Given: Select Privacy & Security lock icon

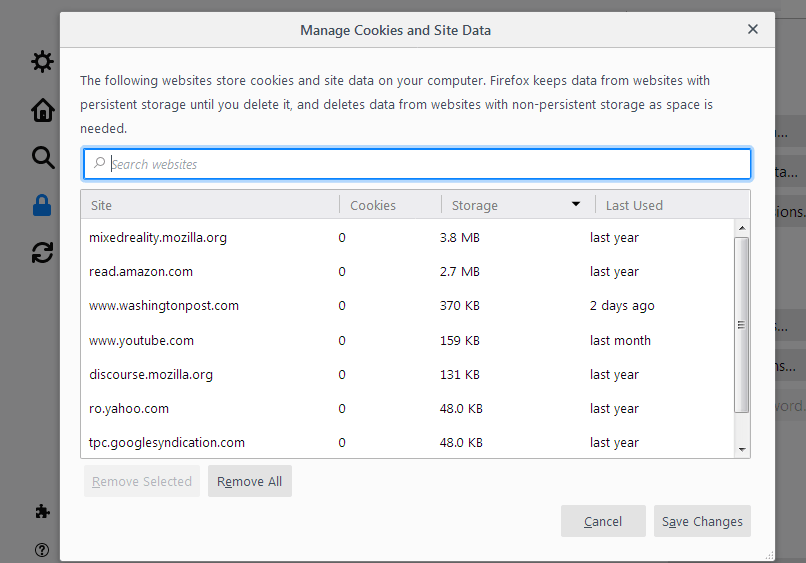Looking at the screenshot, I should (x=42, y=205).
